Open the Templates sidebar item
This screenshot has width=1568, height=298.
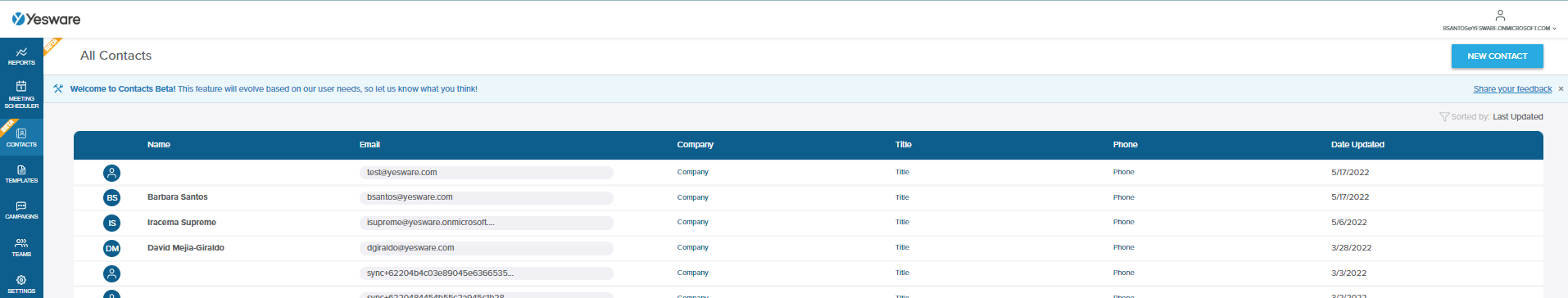21,174
